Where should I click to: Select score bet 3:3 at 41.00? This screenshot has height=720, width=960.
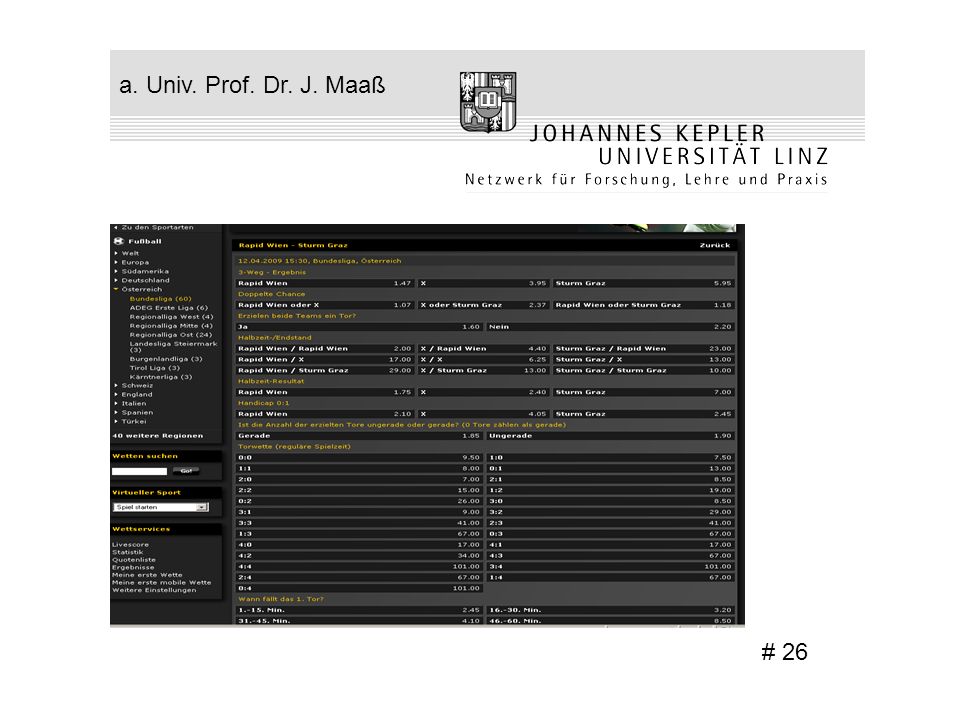click(x=359, y=523)
